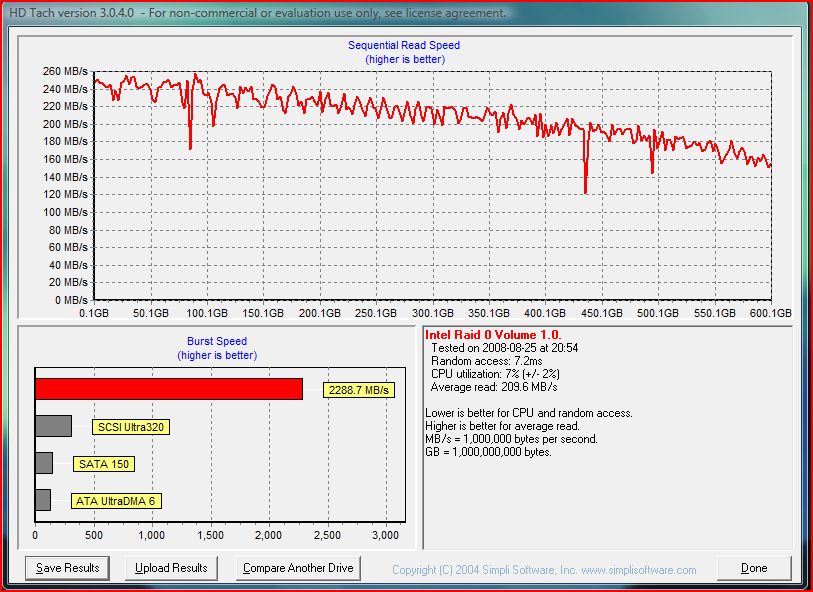Click the Sequential Read Speed chart title
This screenshot has width=813, height=592.
(x=404, y=45)
